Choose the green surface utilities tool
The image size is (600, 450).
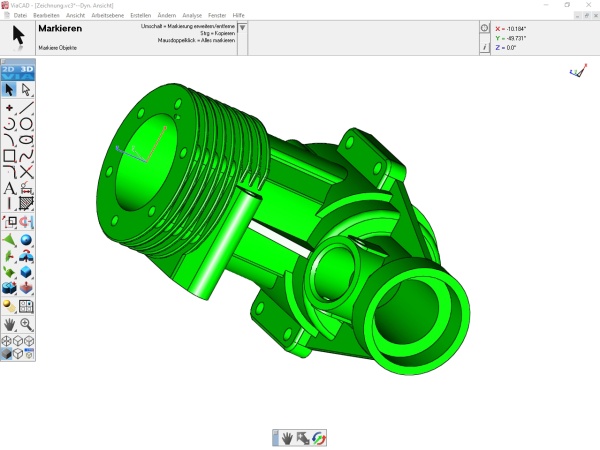pyautogui.click(x=9, y=256)
